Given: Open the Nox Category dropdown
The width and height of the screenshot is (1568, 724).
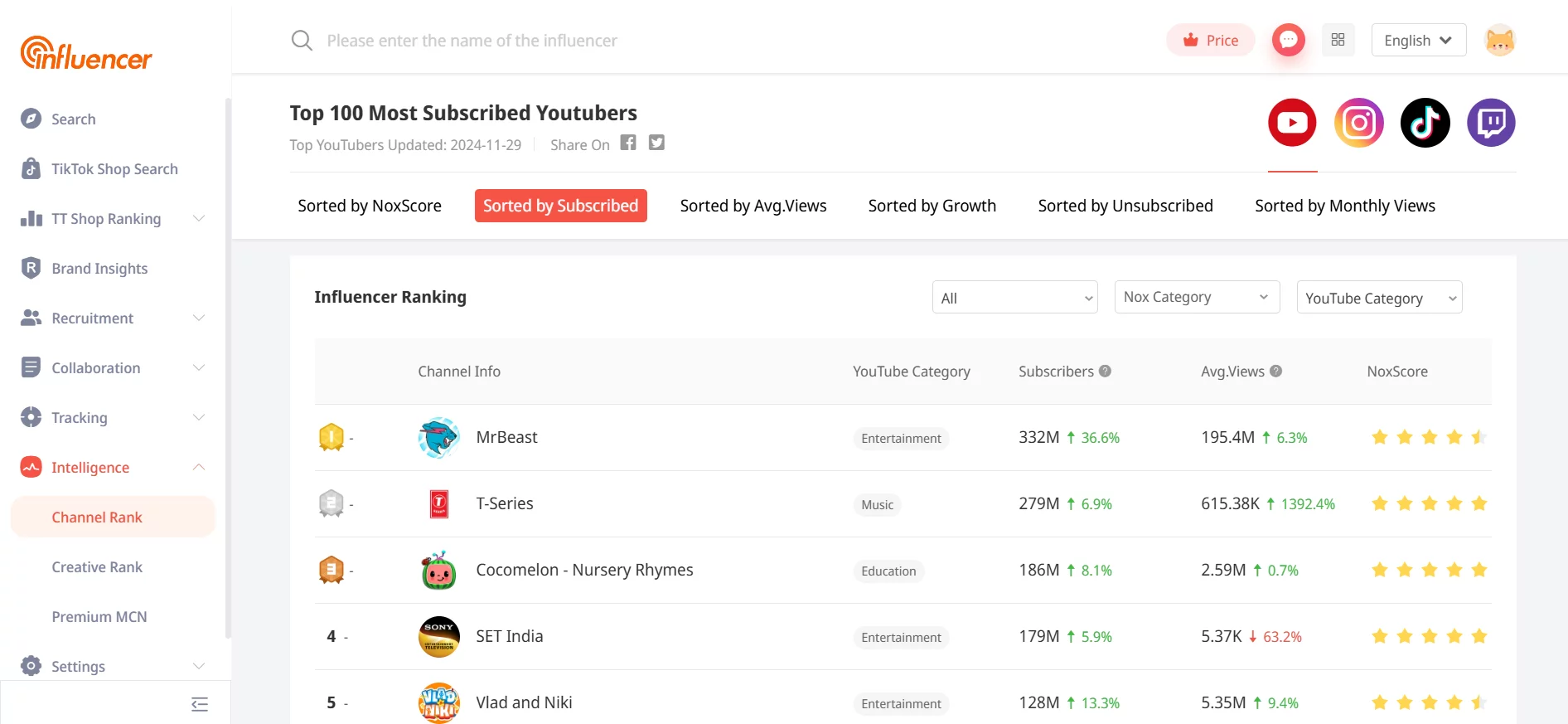Looking at the screenshot, I should coord(1198,297).
